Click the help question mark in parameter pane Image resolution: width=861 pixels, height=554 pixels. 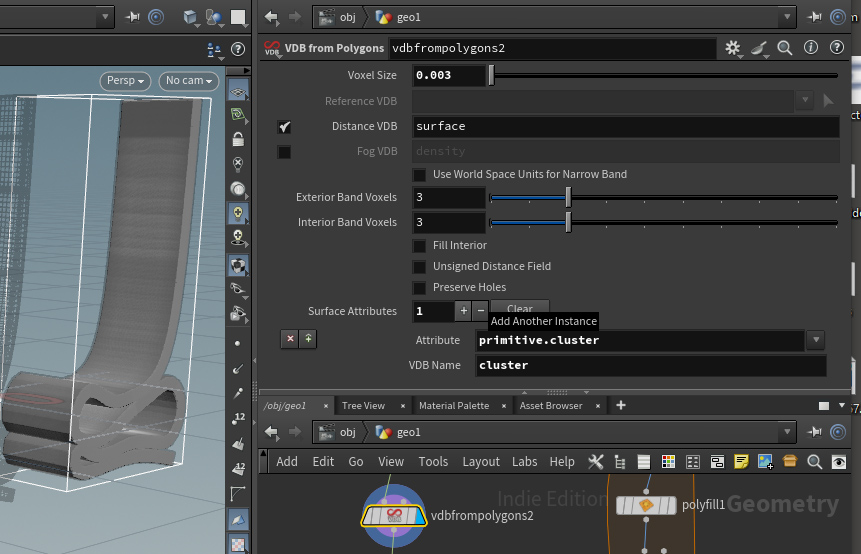coord(836,48)
